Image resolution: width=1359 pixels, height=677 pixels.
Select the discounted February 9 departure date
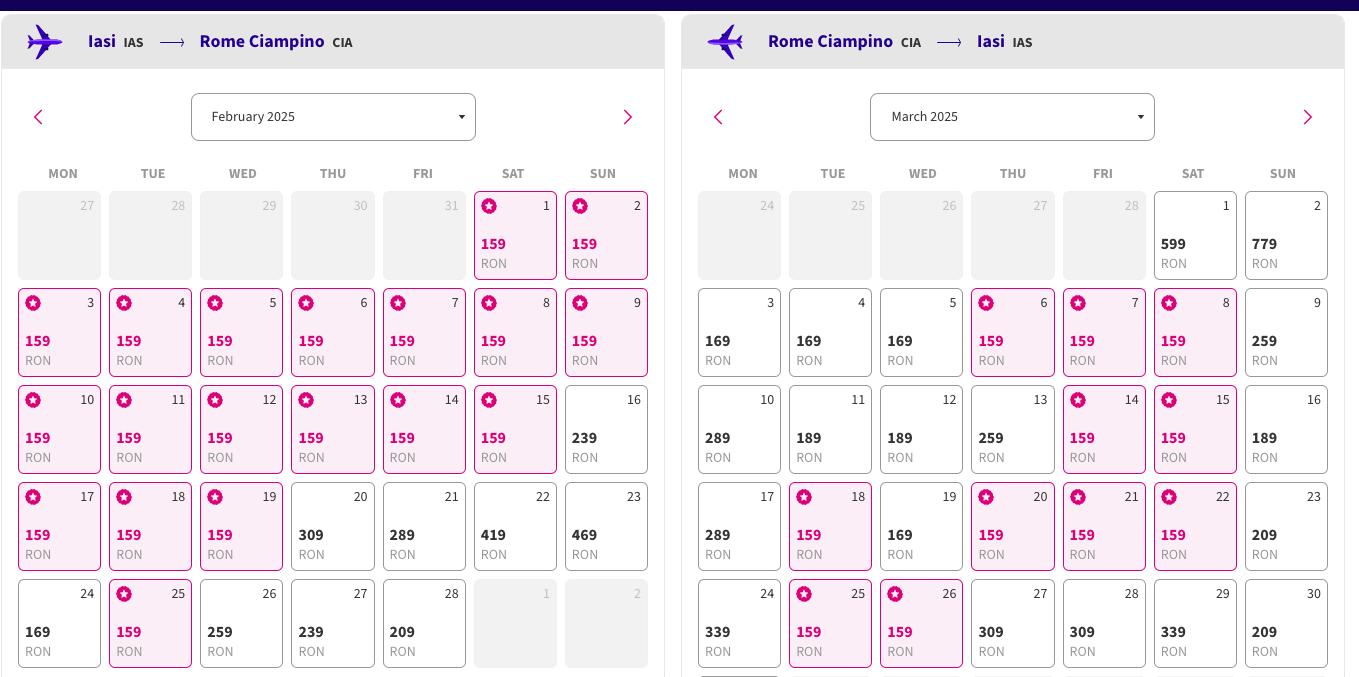(606, 332)
